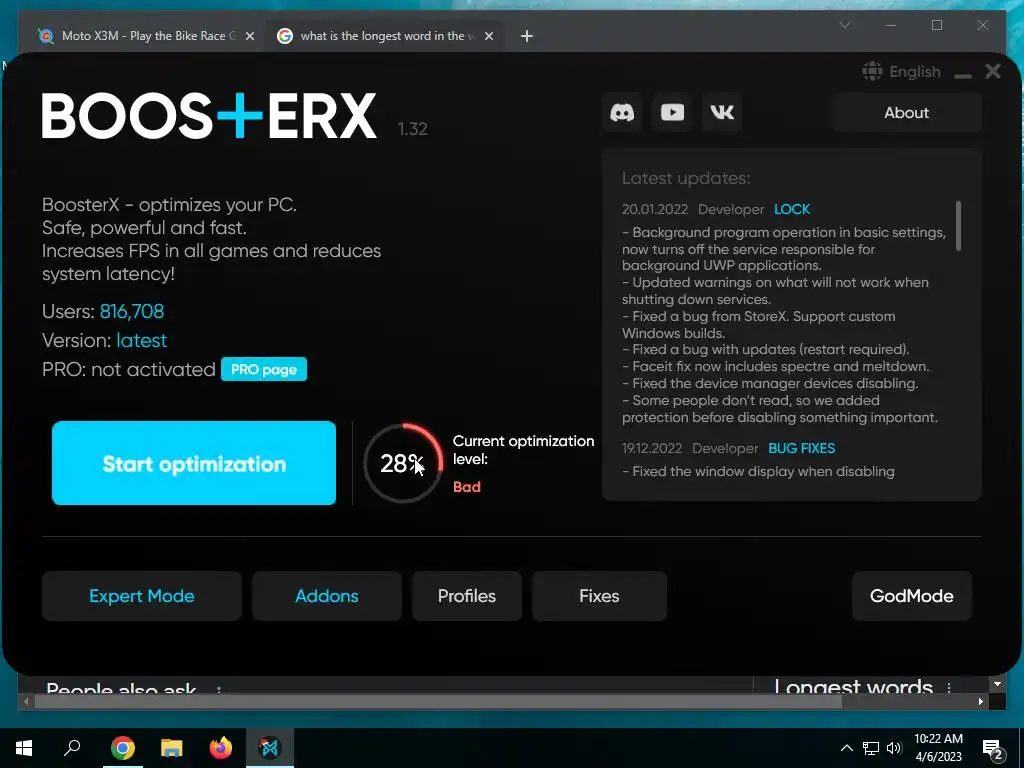Open the BoosterX VK page icon
The width and height of the screenshot is (1024, 768).
pos(722,112)
